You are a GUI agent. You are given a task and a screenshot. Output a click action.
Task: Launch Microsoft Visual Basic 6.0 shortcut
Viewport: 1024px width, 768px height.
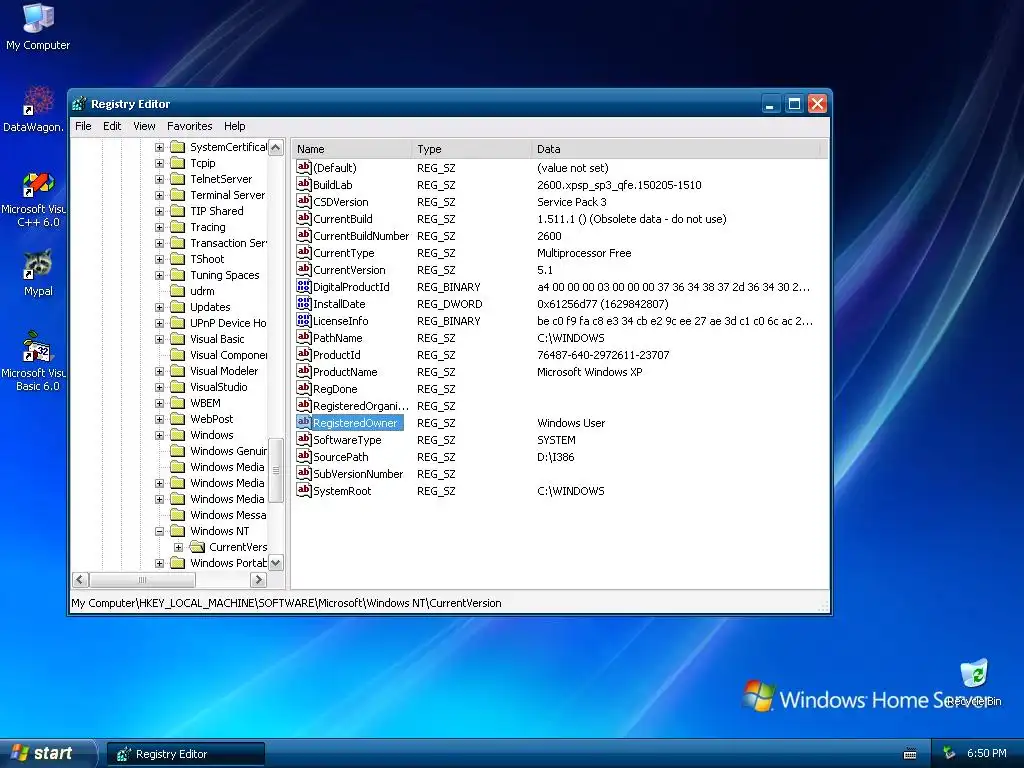34,361
